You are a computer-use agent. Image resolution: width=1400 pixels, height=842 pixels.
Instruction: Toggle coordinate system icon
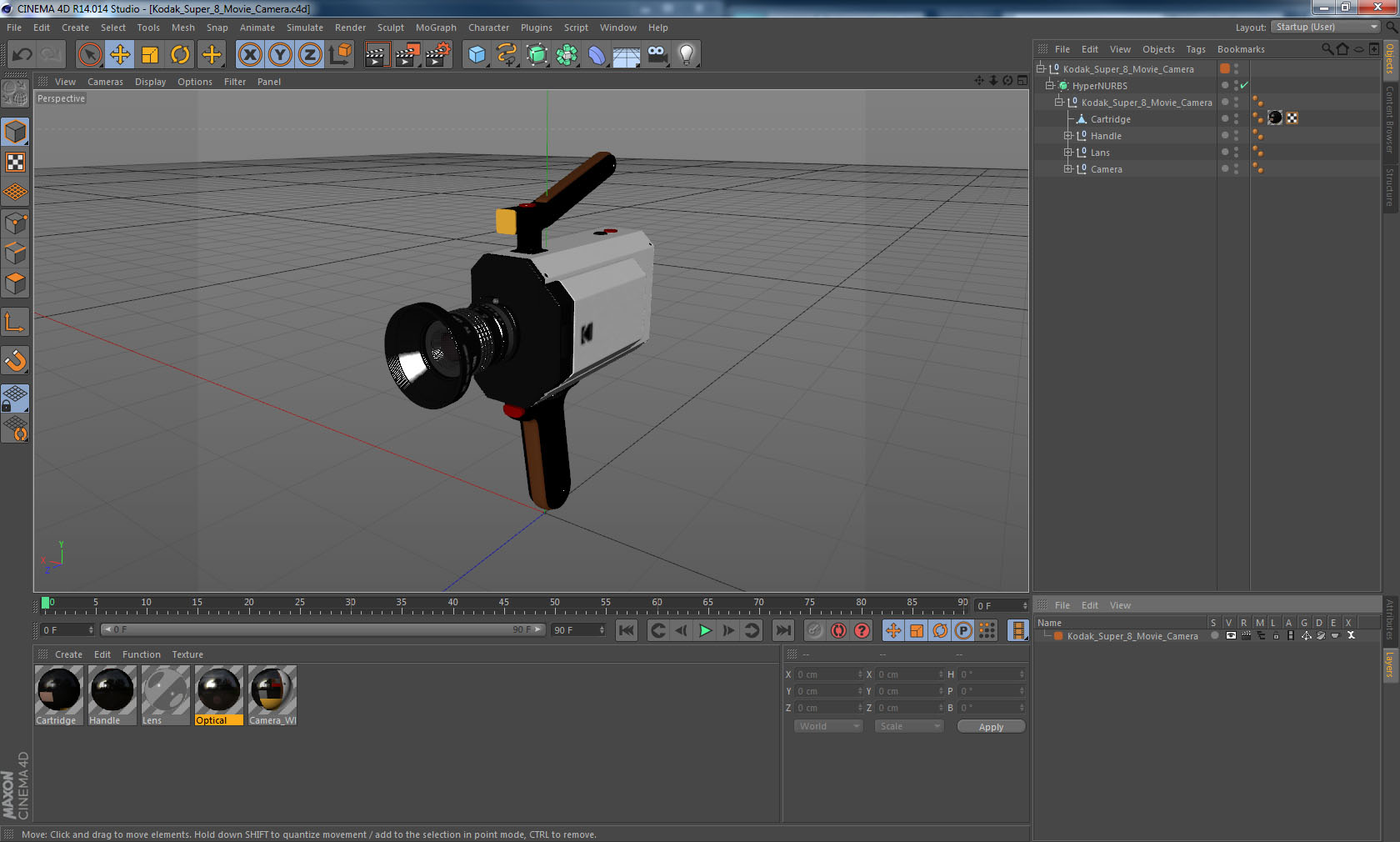(x=340, y=55)
